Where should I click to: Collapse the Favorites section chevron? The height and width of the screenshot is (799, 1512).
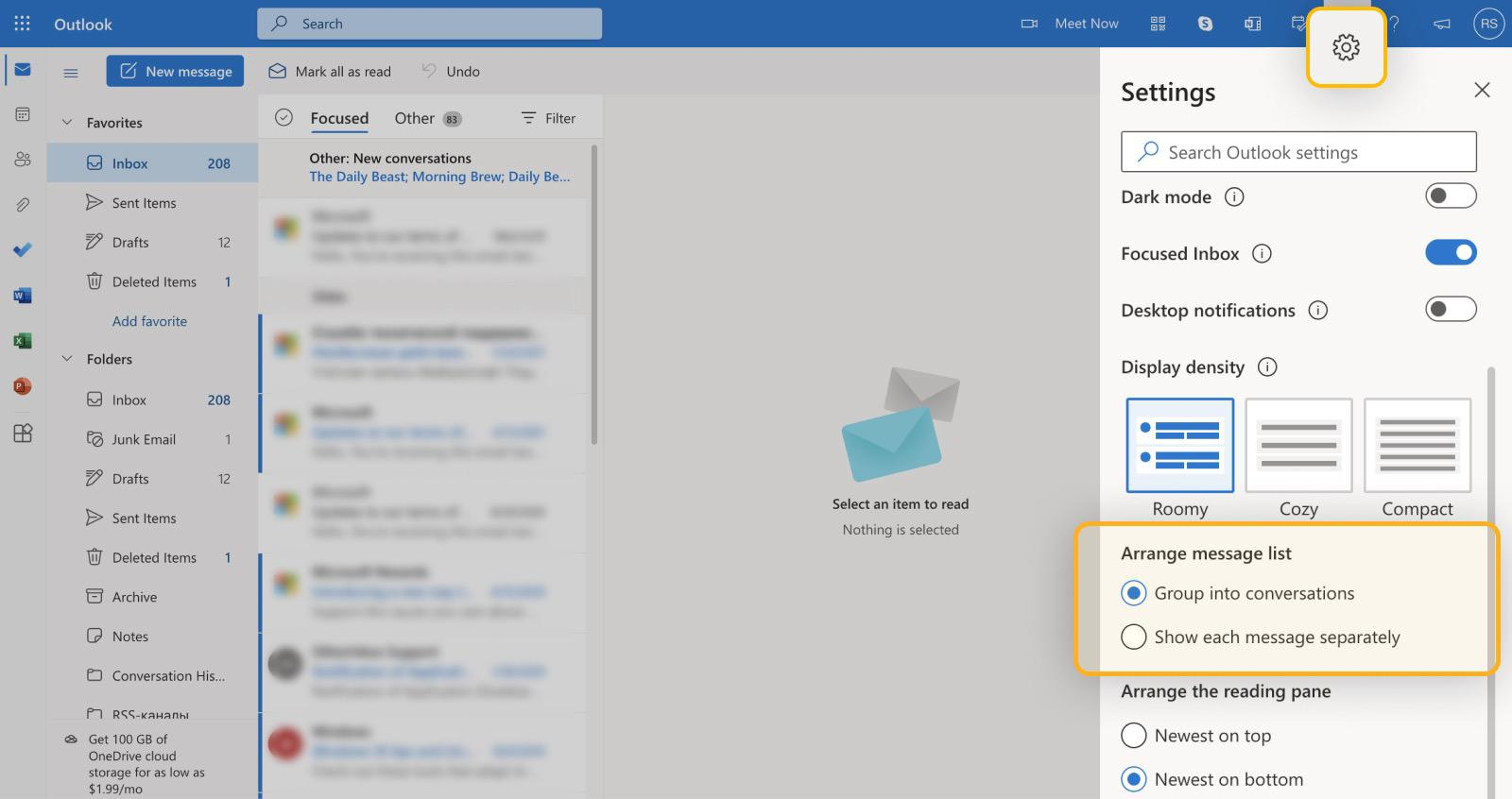[x=67, y=122]
